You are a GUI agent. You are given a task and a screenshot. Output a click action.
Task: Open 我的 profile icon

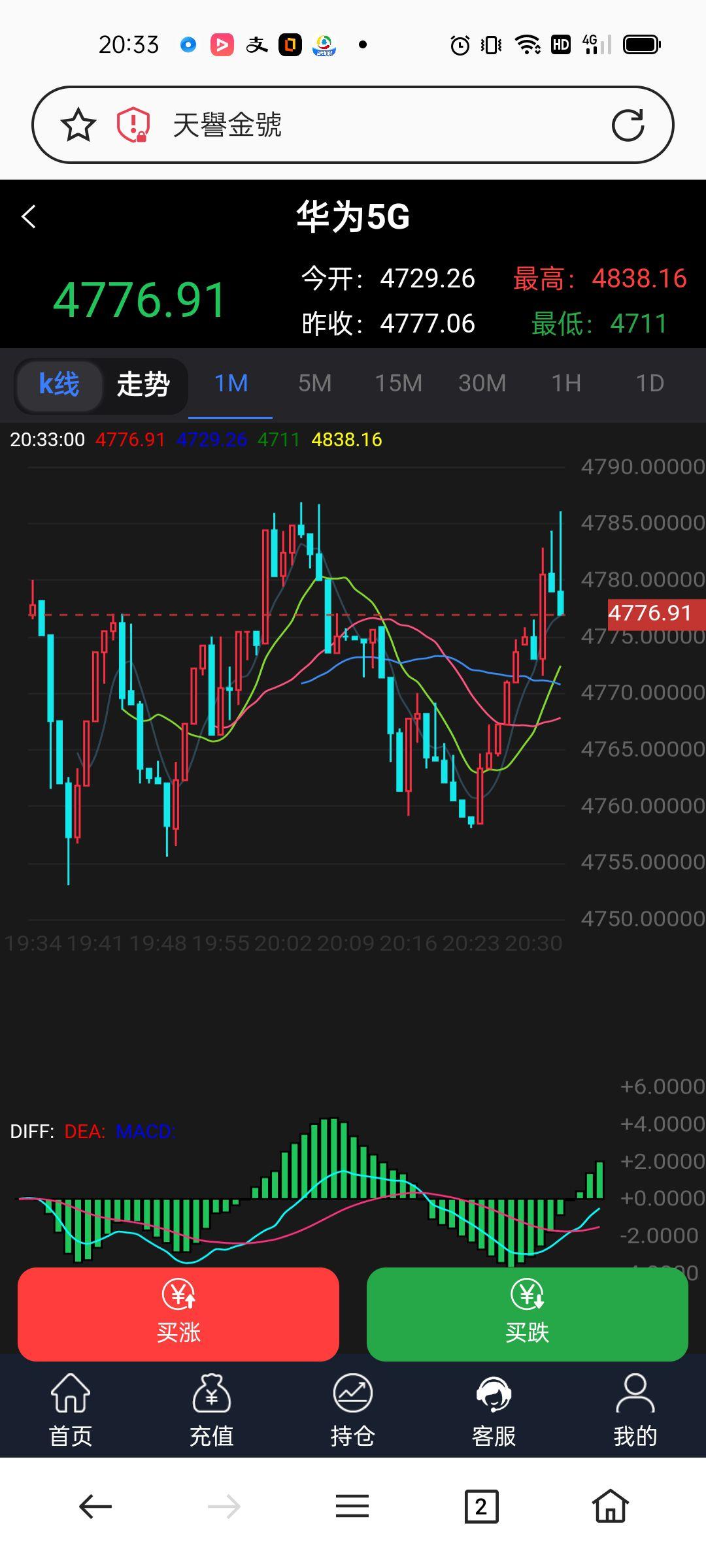pyautogui.click(x=635, y=1410)
